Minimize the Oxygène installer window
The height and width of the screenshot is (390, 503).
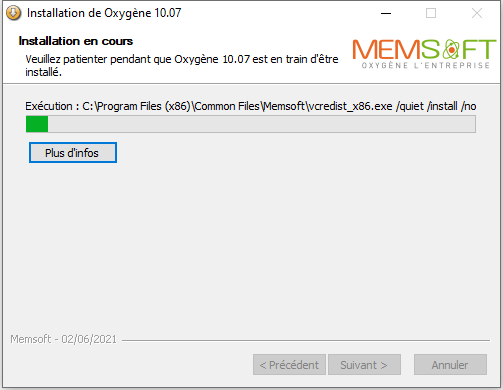tap(386, 13)
